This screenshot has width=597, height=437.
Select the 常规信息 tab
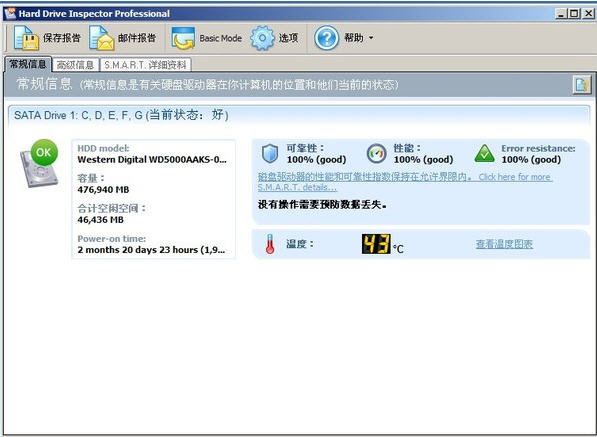(28, 64)
